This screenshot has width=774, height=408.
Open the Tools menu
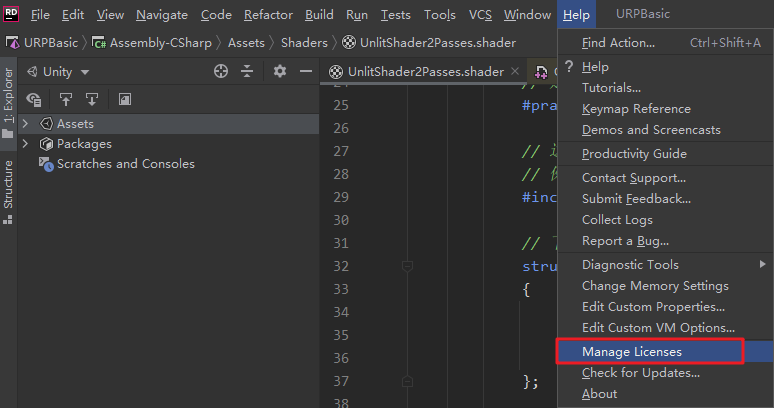tap(439, 15)
